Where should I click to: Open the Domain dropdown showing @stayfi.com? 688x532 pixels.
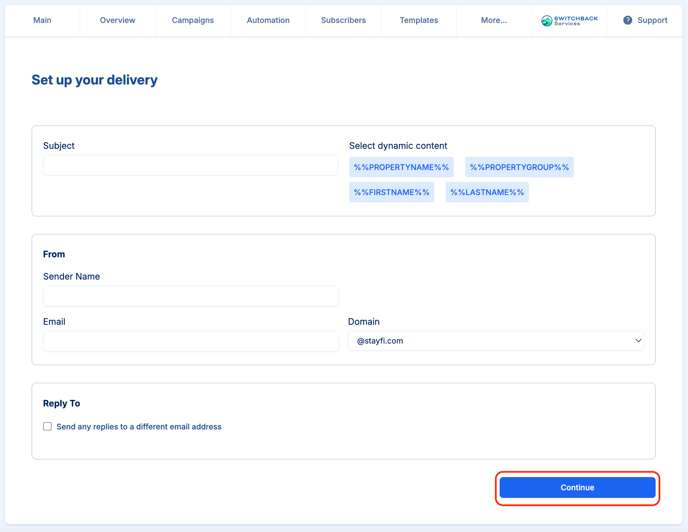[x=496, y=341]
